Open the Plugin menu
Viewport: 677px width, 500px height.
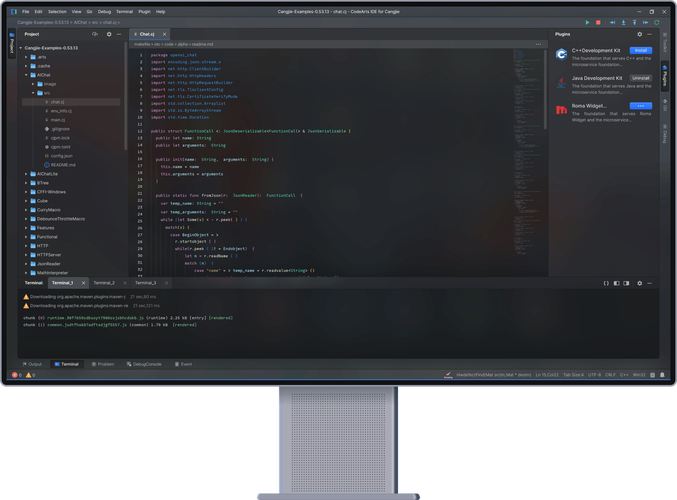click(x=144, y=12)
